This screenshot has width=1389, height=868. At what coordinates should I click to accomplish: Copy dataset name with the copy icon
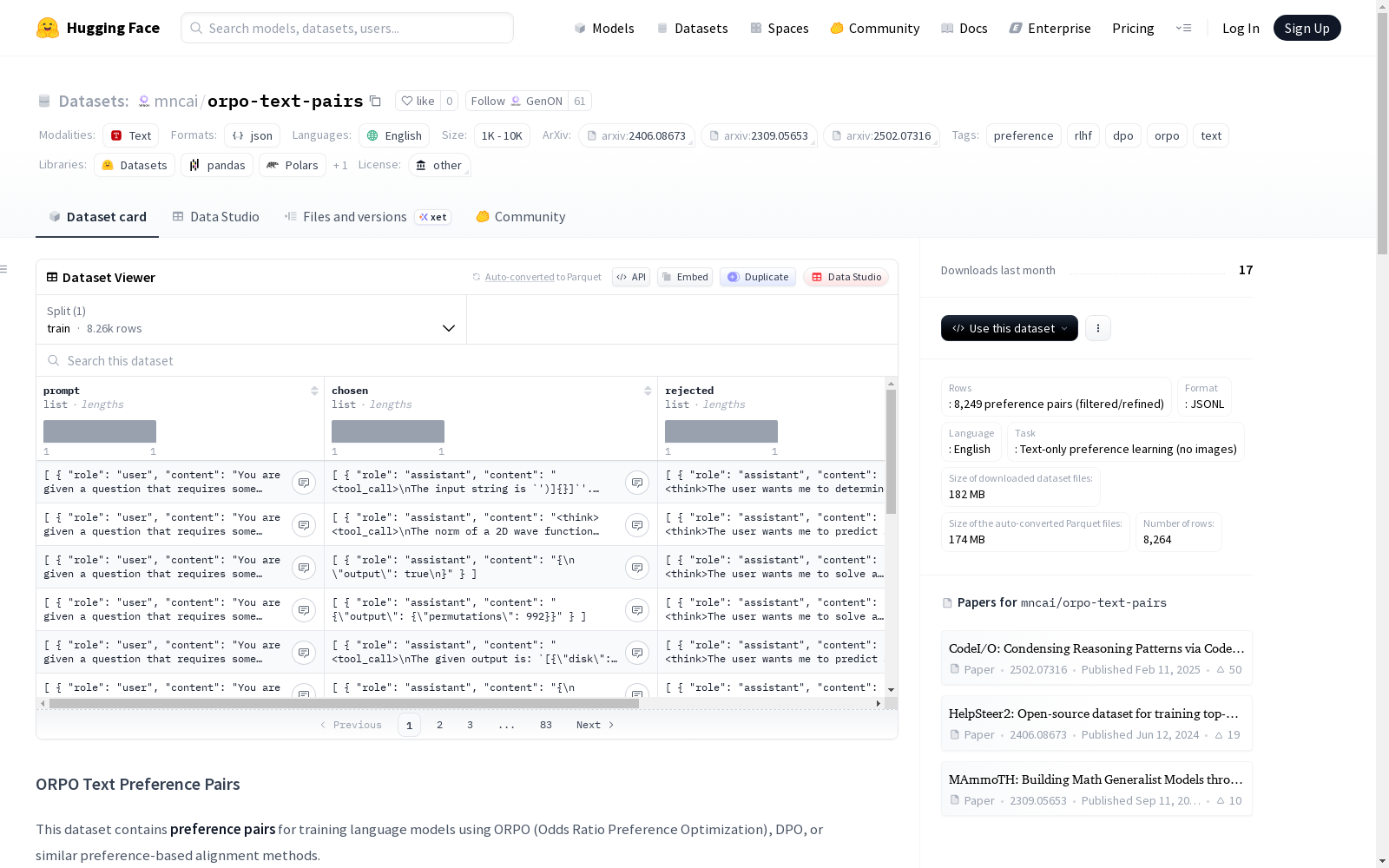[375, 101]
